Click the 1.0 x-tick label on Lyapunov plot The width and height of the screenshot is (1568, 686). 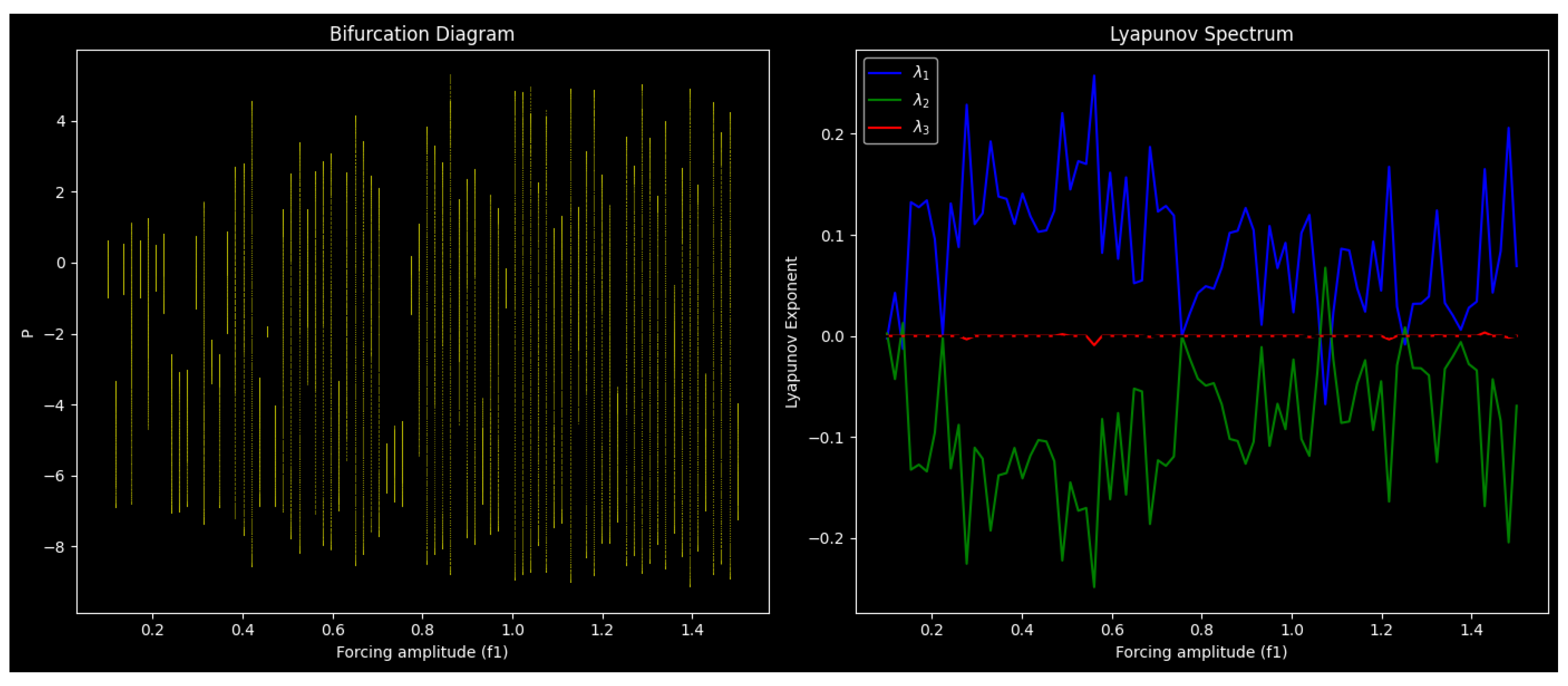click(x=1292, y=629)
